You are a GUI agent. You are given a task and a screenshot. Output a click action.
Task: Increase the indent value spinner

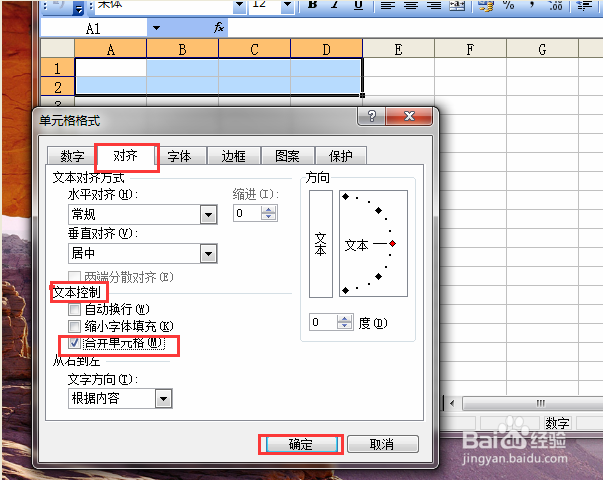point(268,209)
